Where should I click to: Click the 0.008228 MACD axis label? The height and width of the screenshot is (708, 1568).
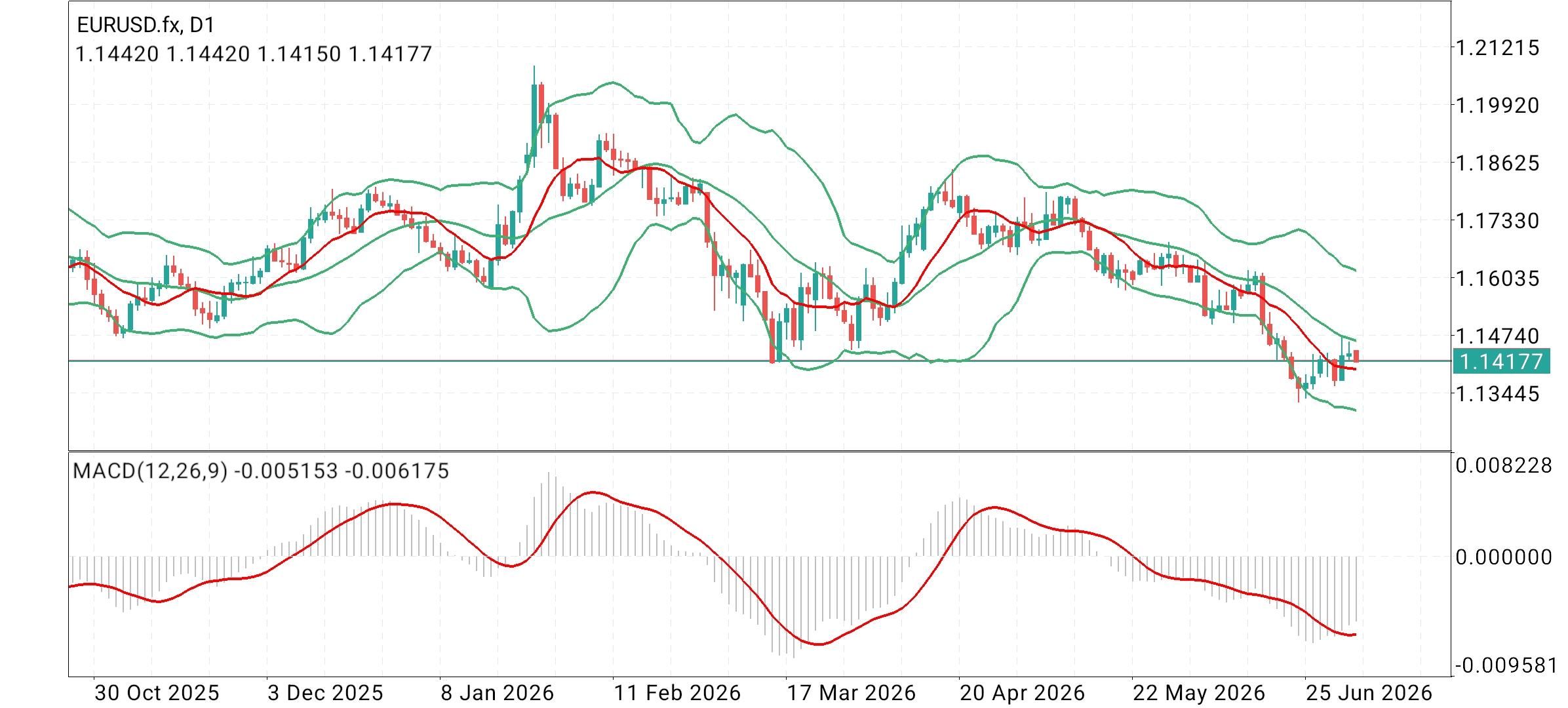(x=1504, y=465)
